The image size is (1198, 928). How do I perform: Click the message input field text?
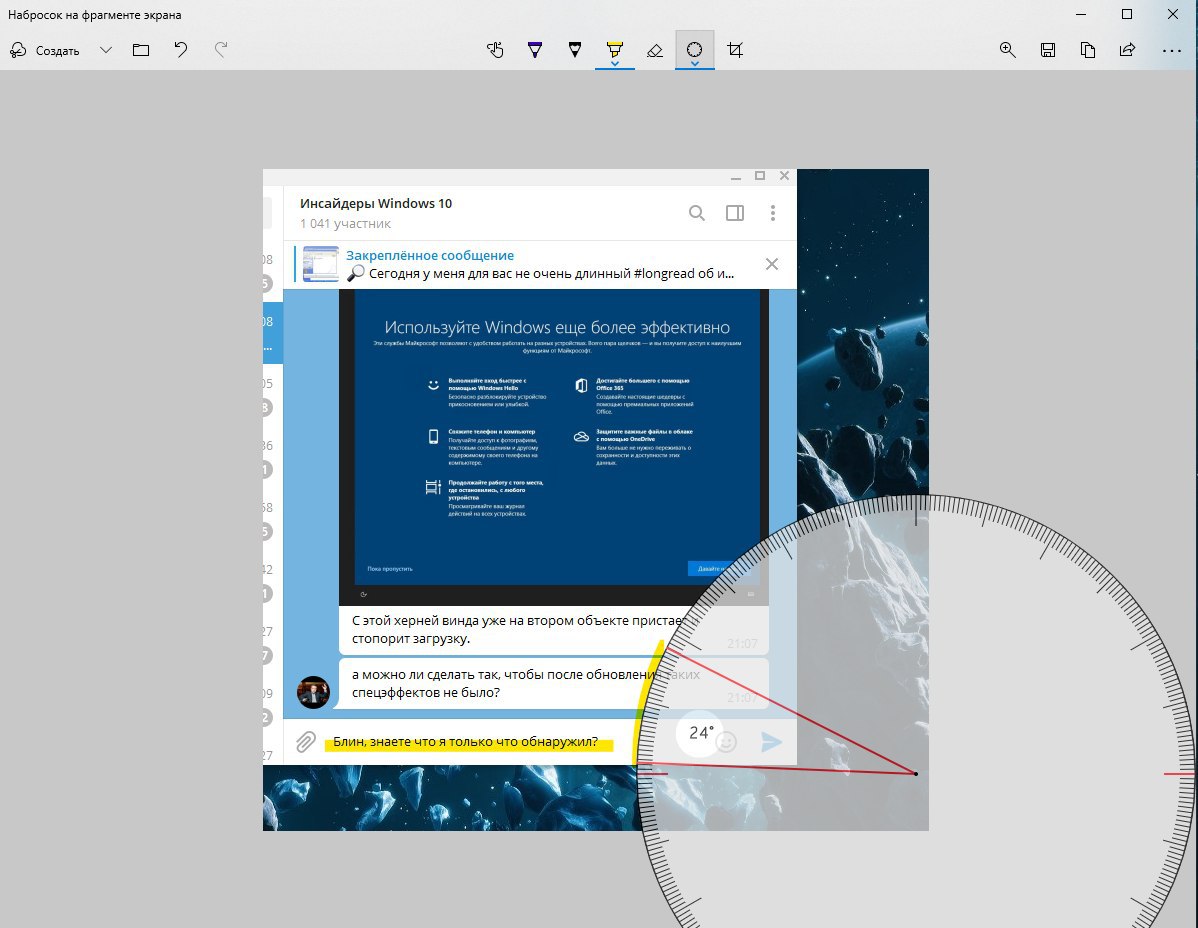coord(465,742)
